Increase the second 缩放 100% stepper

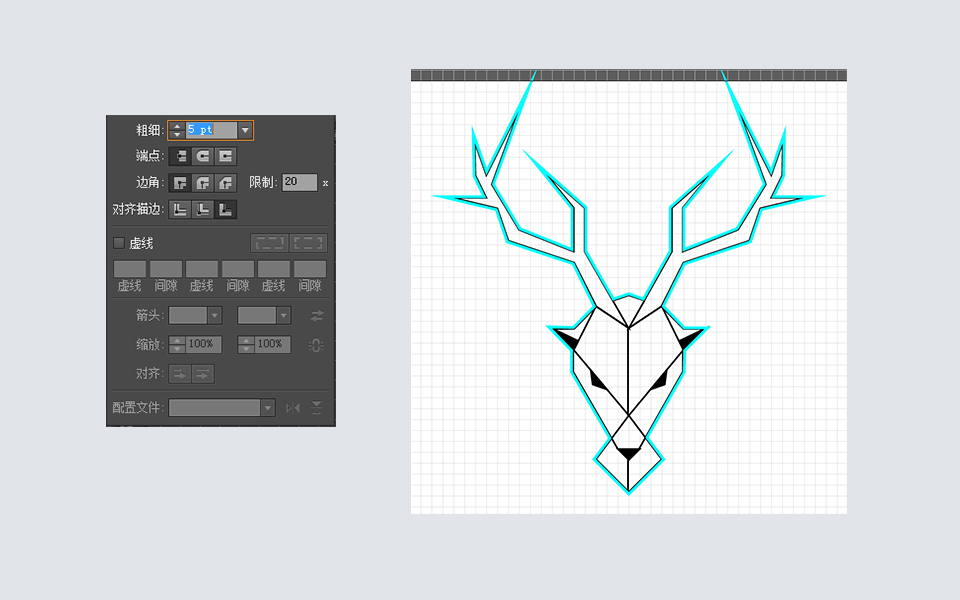pyautogui.click(x=246, y=340)
